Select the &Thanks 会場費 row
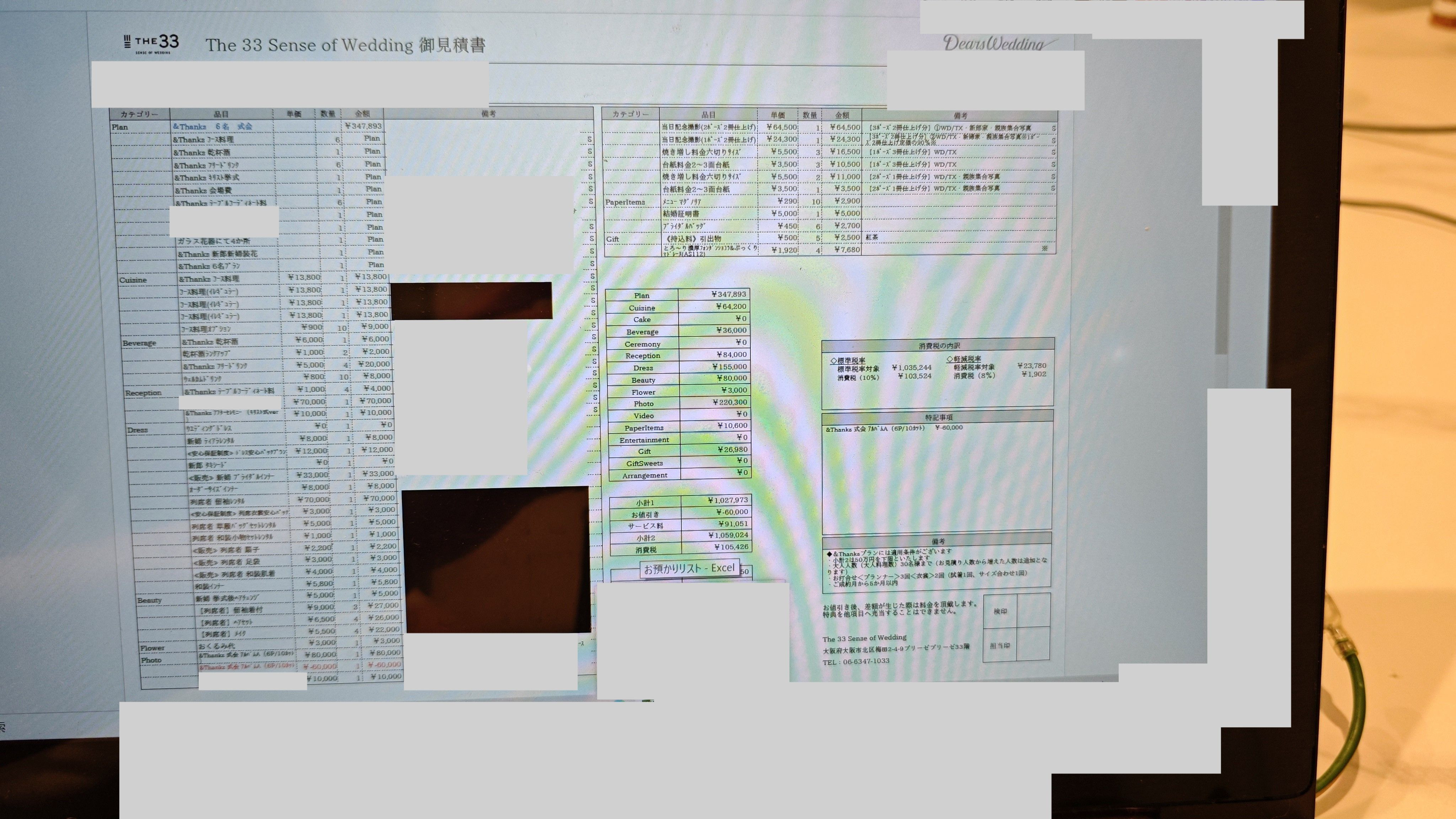This screenshot has height=819, width=1456. coord(203,191)
